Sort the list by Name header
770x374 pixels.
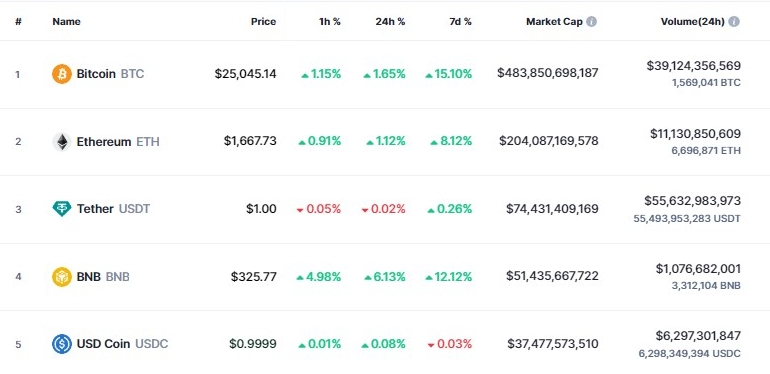pyautogui.click(x=66, y=22)
